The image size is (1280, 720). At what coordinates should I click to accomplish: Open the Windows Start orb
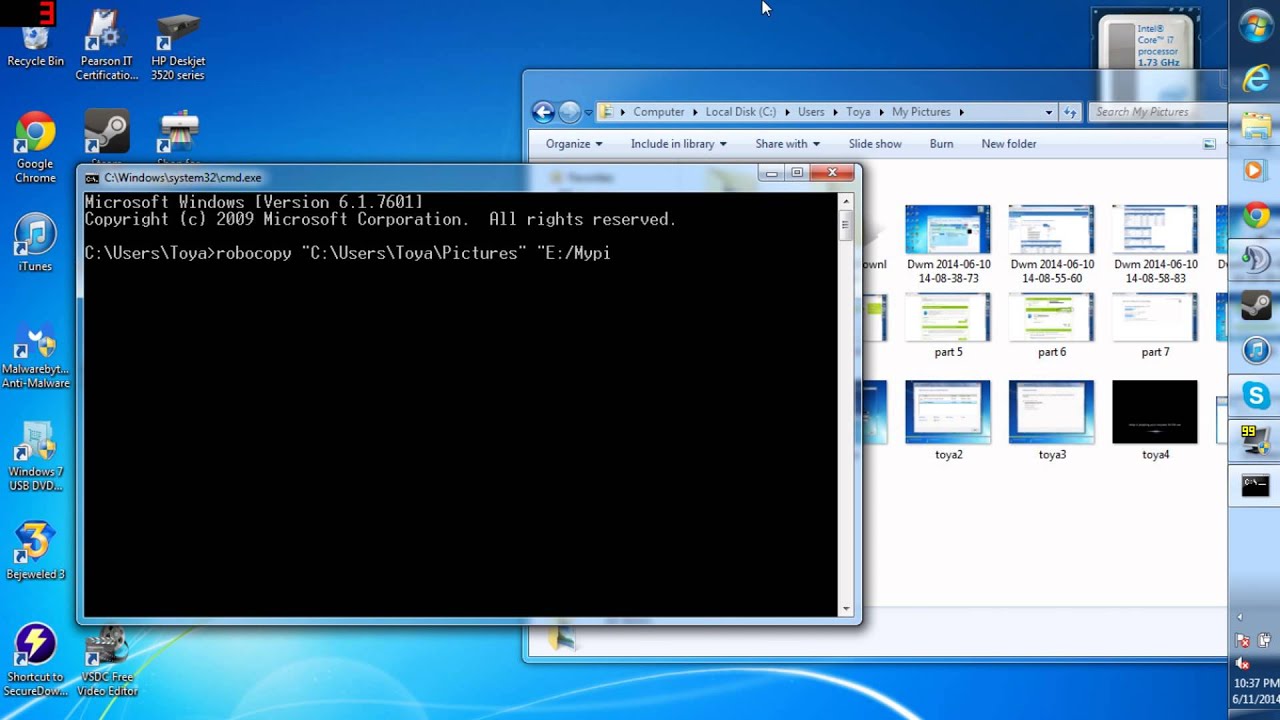pos(1256,25)
